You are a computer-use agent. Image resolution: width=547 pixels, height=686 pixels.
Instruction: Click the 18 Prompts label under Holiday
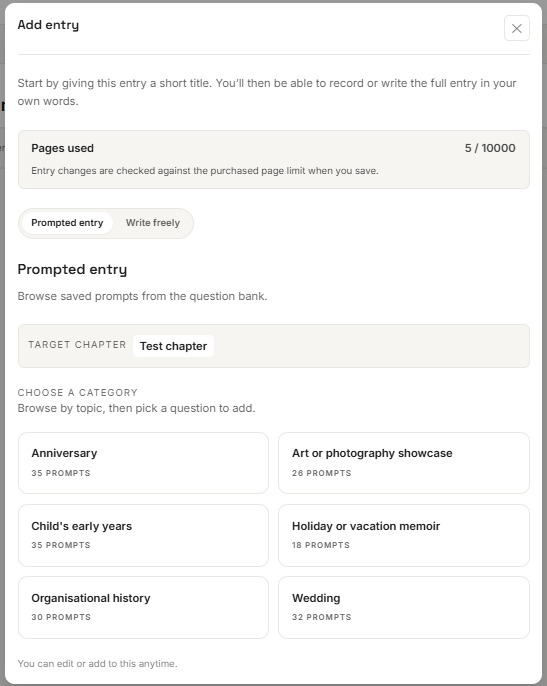click(321, 545)
